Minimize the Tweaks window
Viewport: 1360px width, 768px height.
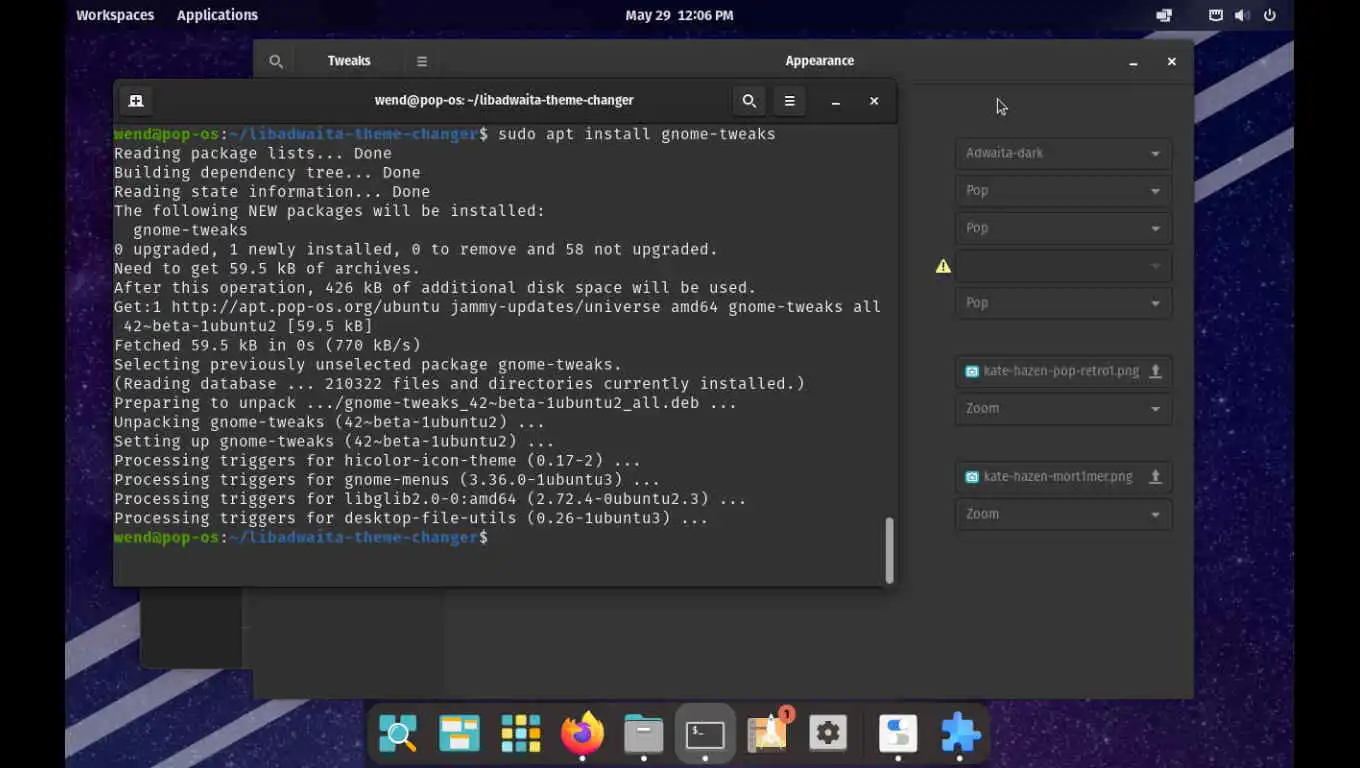[1133, 62]
